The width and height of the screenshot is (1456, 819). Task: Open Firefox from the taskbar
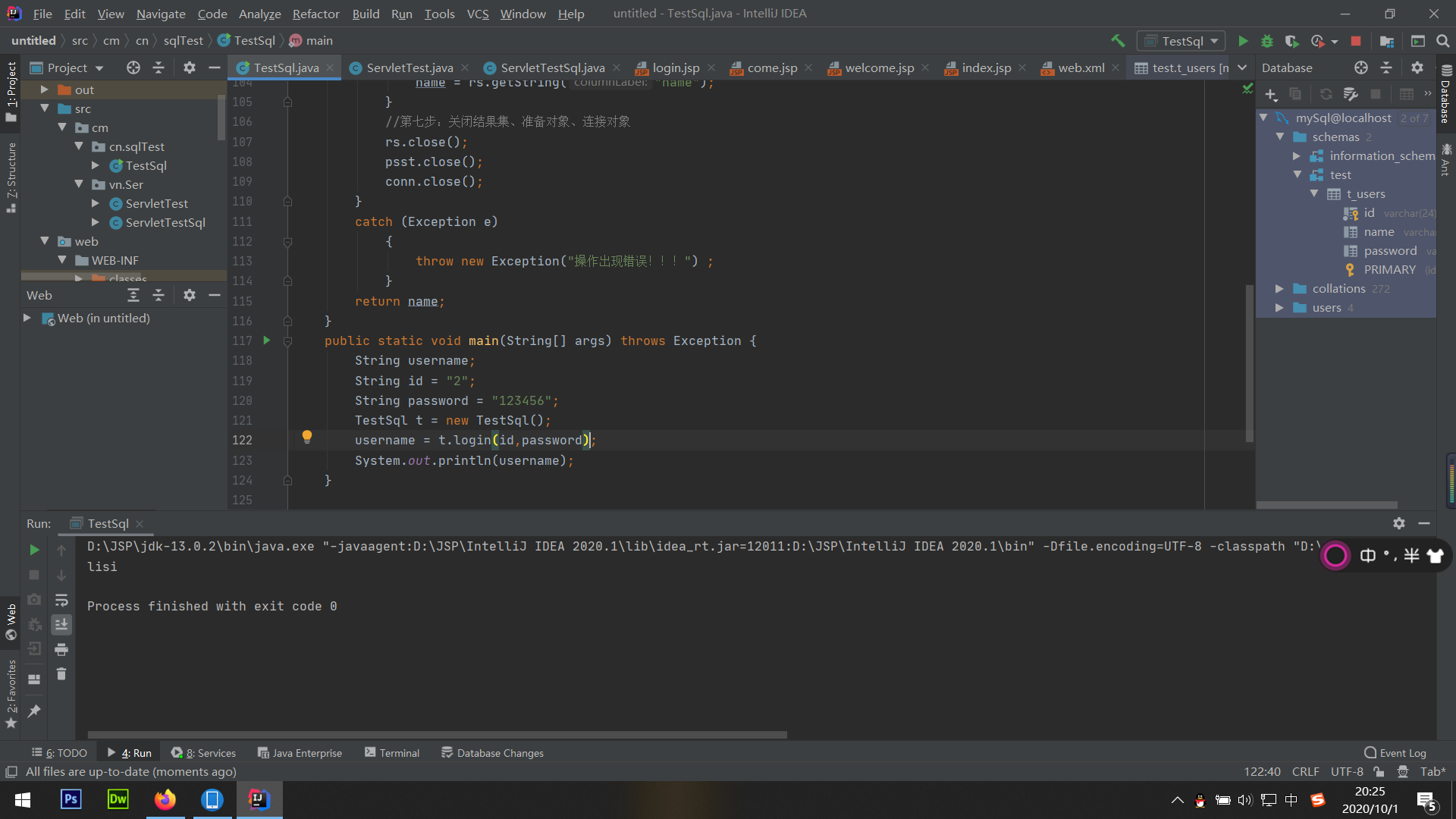click(x=165, y=799)
